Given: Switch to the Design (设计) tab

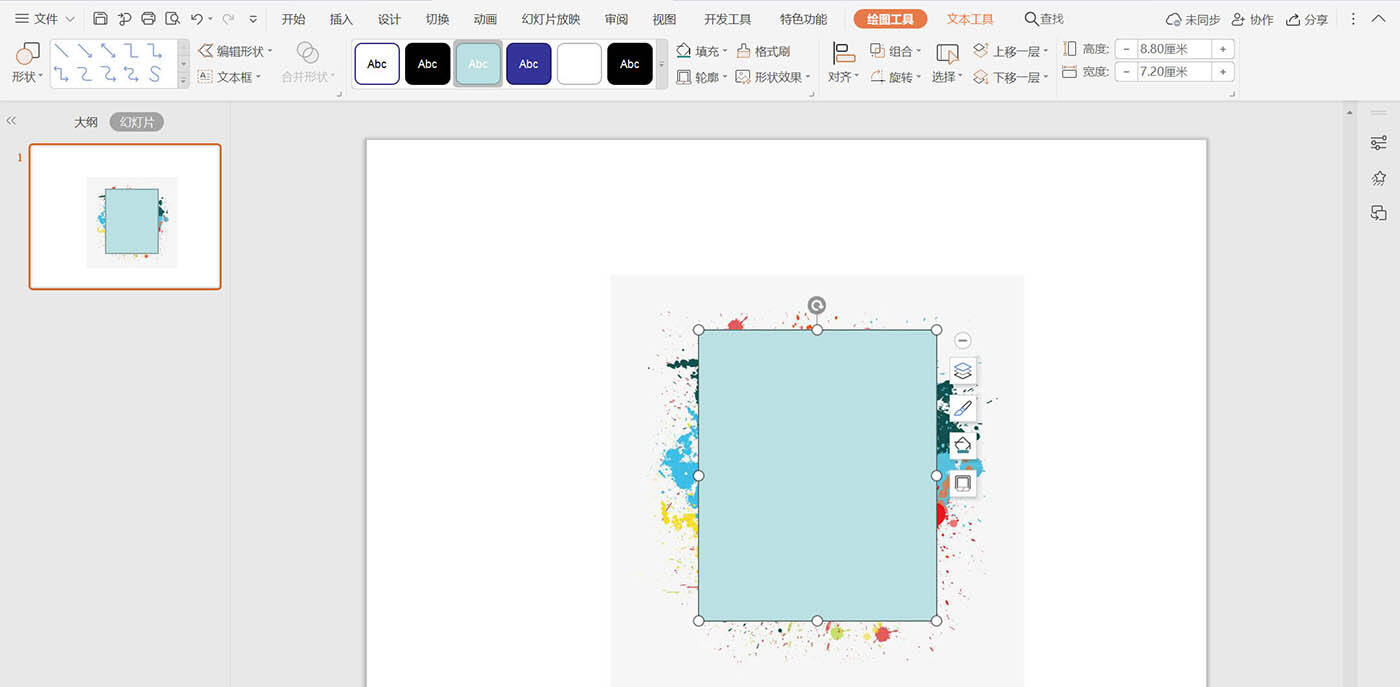Looking at the screenshot, I should [x=389, y=19].
